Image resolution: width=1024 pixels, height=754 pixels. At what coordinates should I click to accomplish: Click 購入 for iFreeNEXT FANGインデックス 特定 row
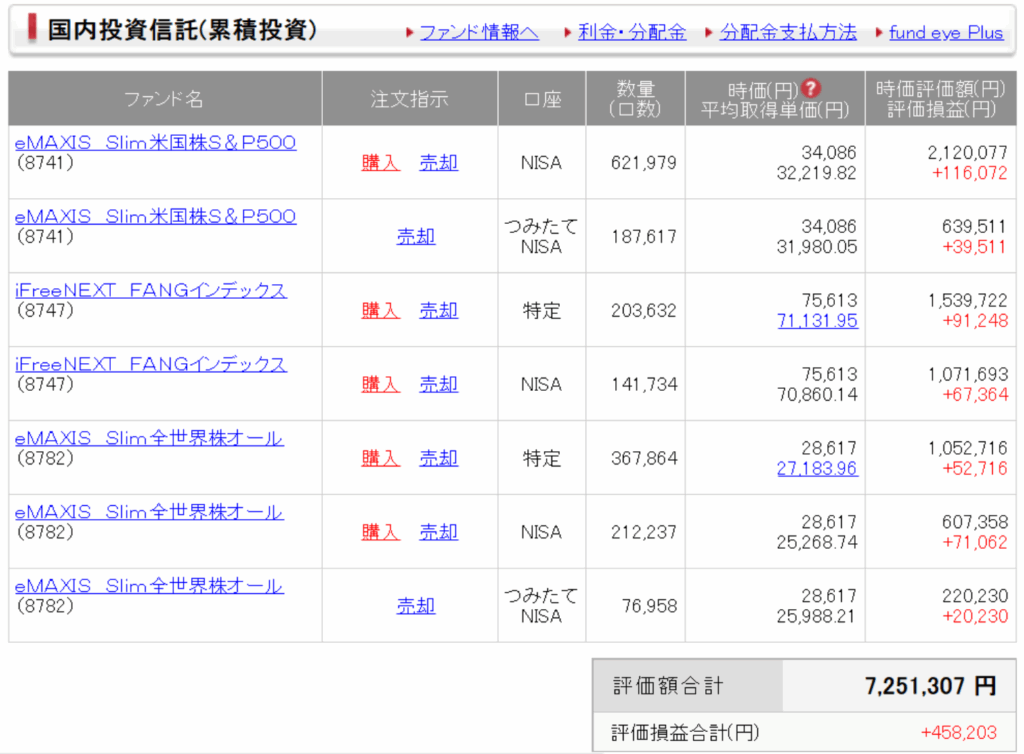380,310
